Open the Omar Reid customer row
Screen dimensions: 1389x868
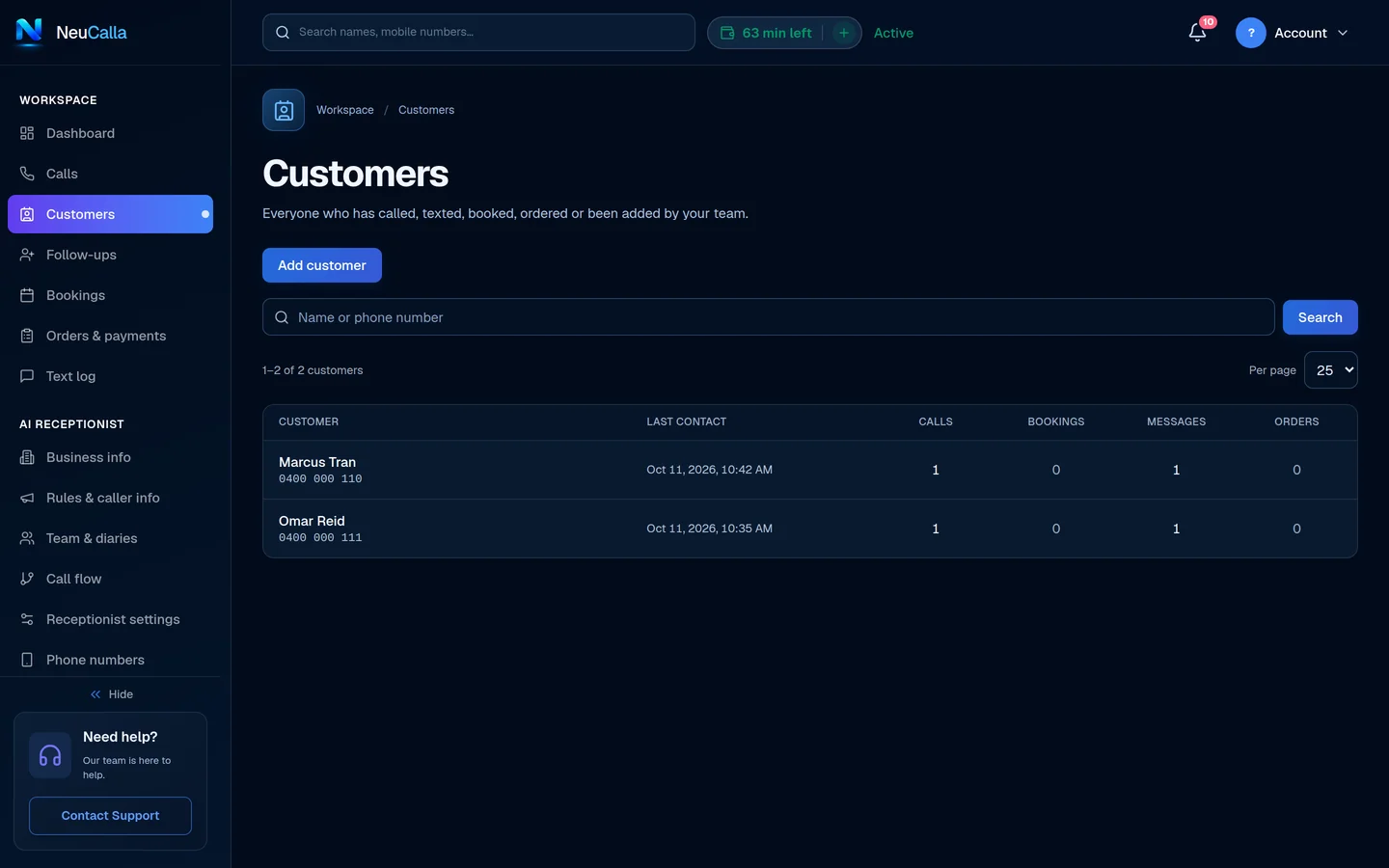[809, 529]
